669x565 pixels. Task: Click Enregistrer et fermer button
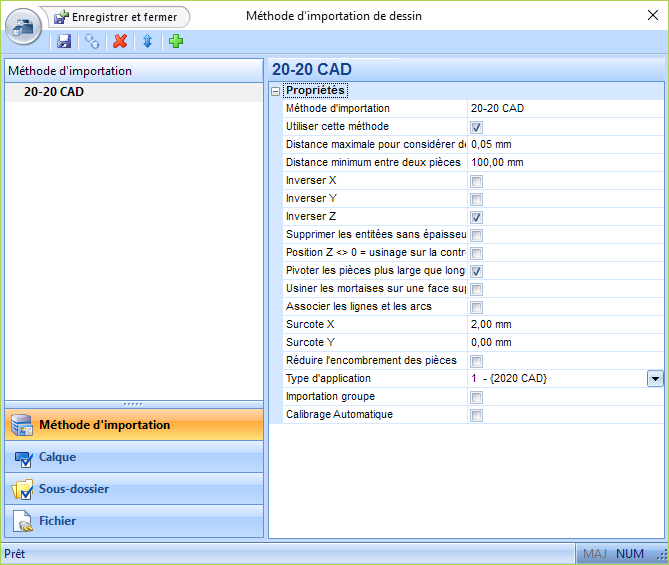coord(122,17)
